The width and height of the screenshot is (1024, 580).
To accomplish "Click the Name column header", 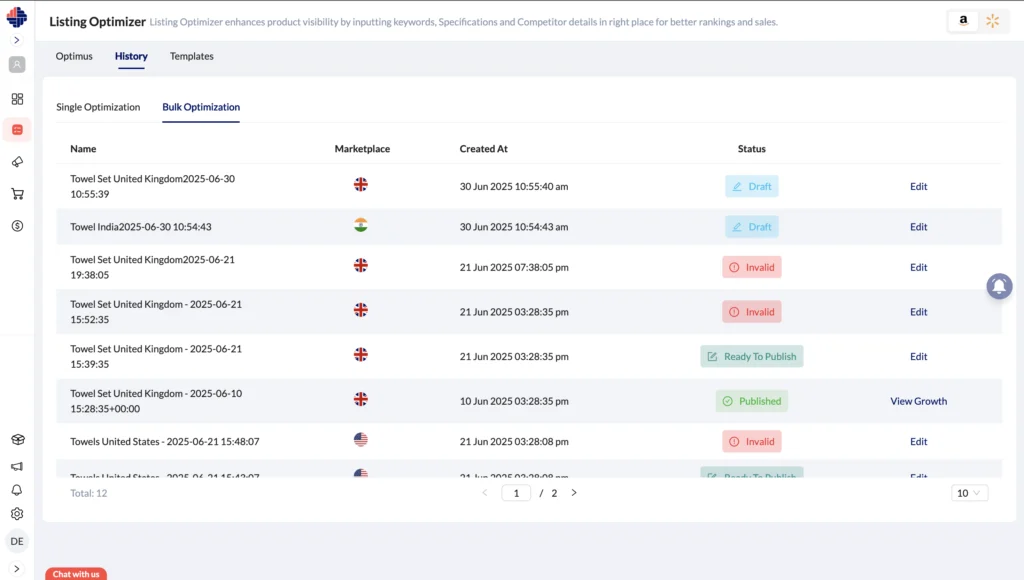I will click(x=83, y=149).
